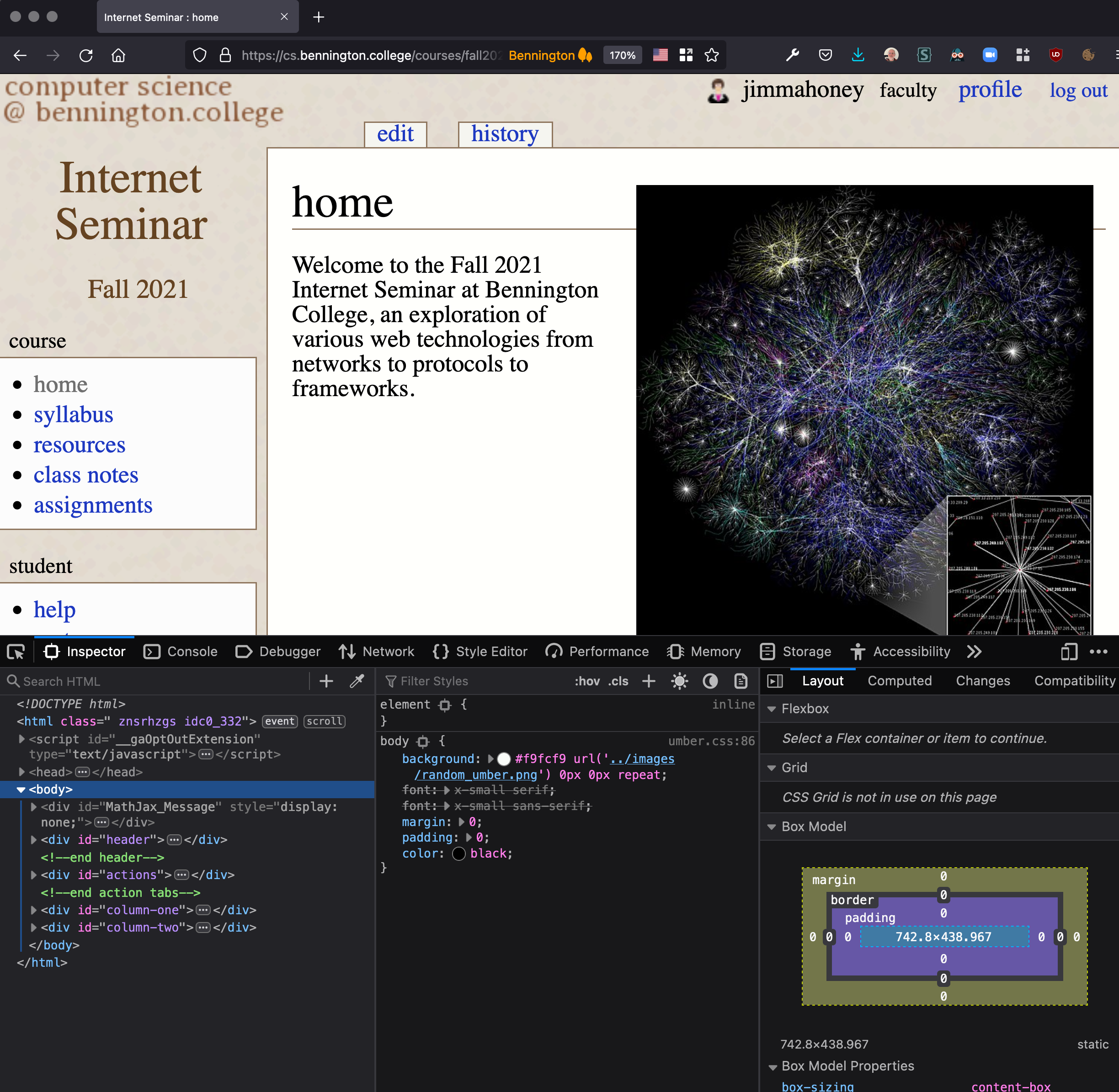
Task: Highlight body selector crosshair icon
Action: coord(423,741)
